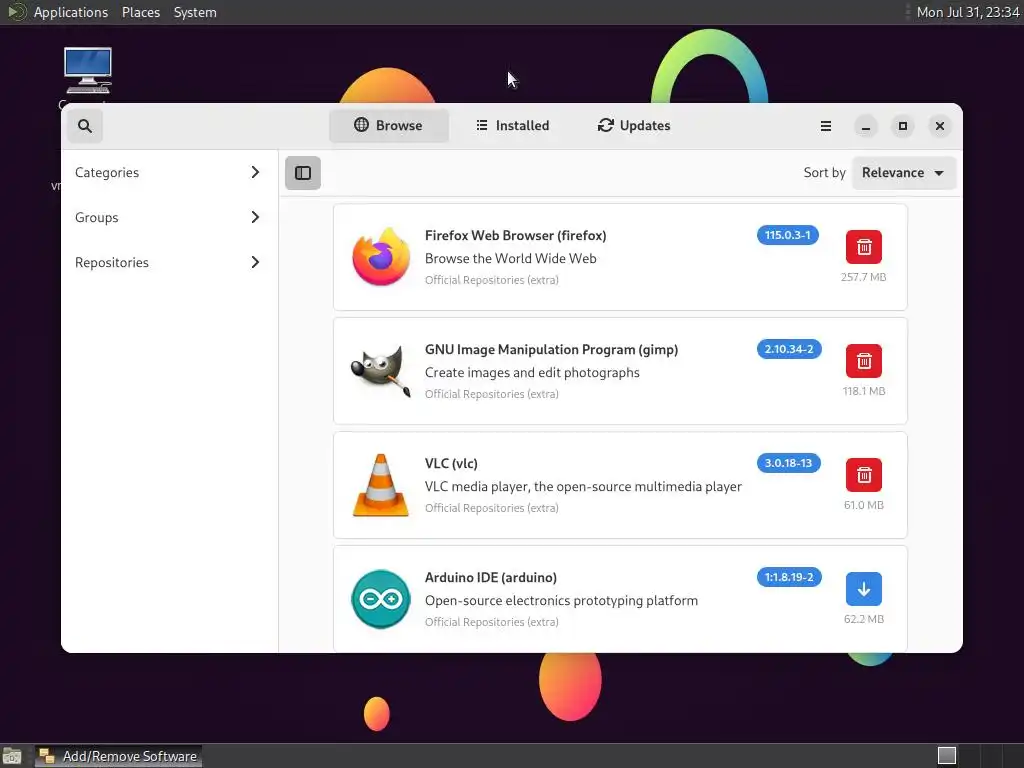The width and height of the screenshot is (1024, 768).
Task: Select Add/Remove Software taskbar button
Action: pos(119,756)
